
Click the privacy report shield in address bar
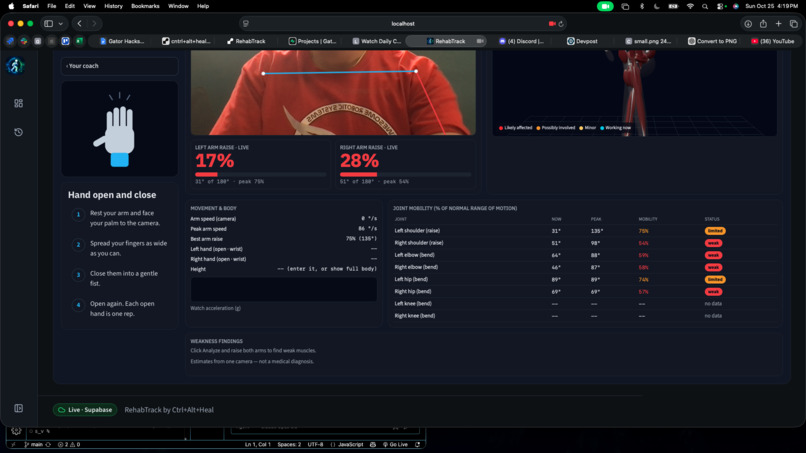246,24
